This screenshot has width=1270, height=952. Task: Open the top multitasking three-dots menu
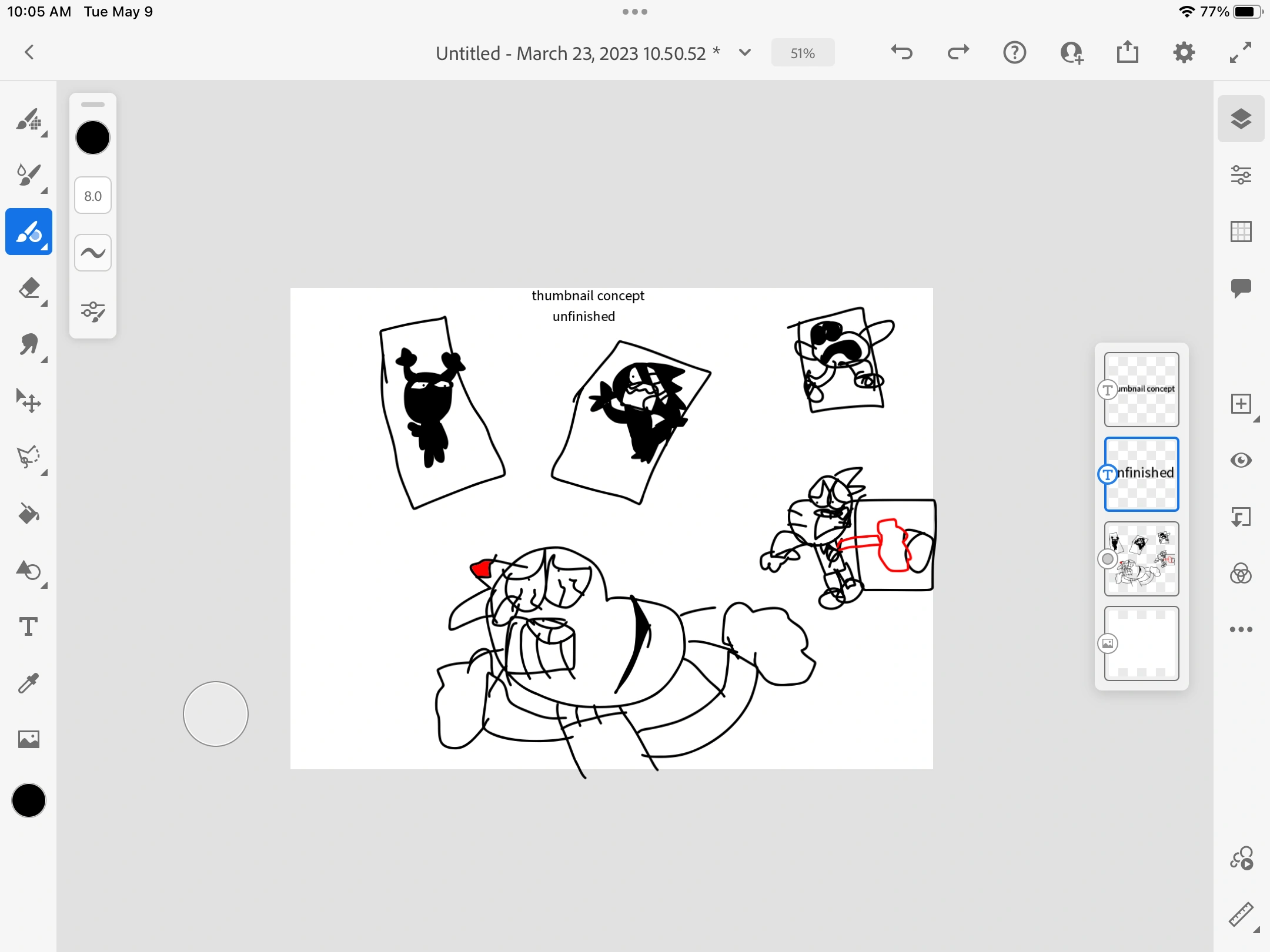[x=635, y=12]
